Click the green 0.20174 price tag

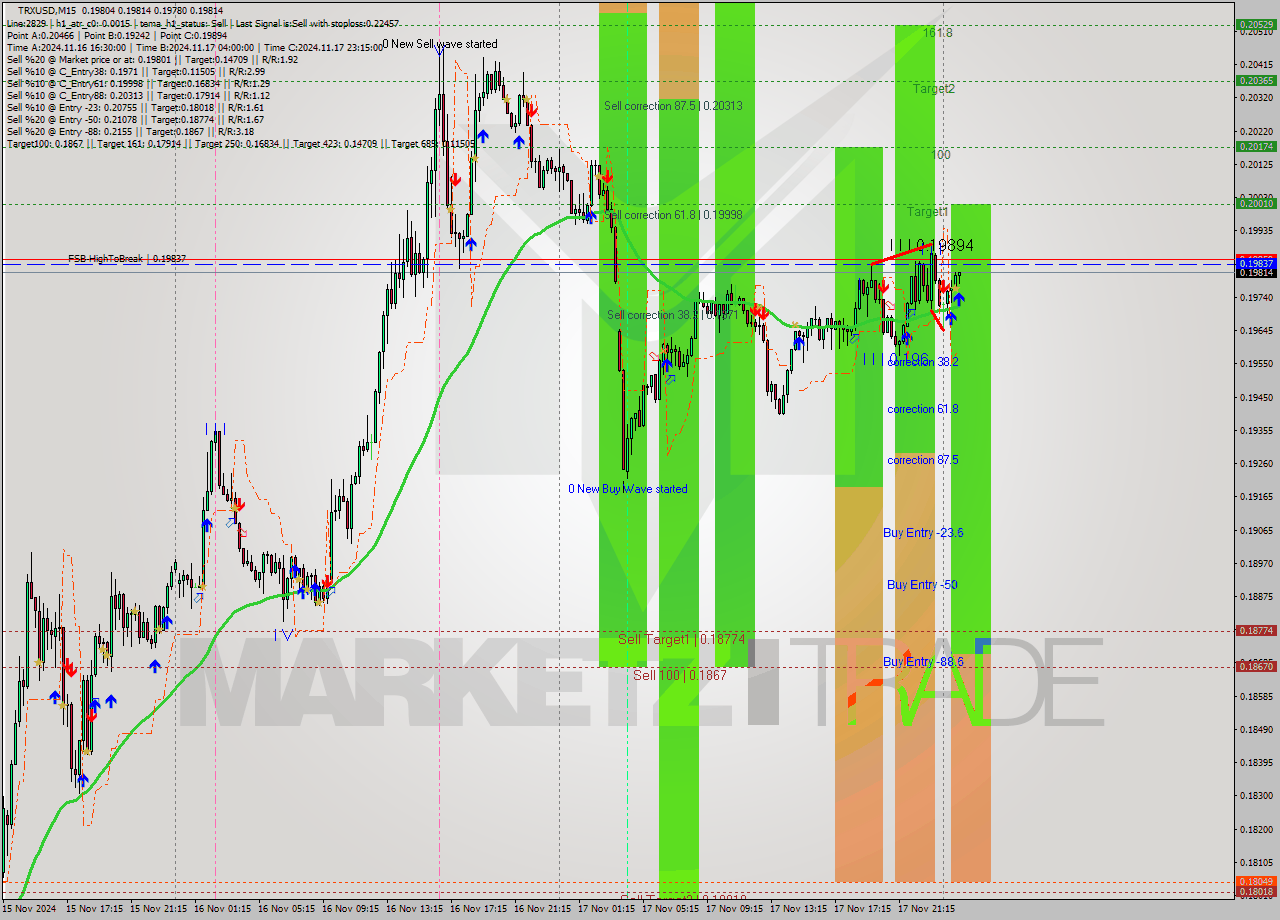[x=1255, y=146]
